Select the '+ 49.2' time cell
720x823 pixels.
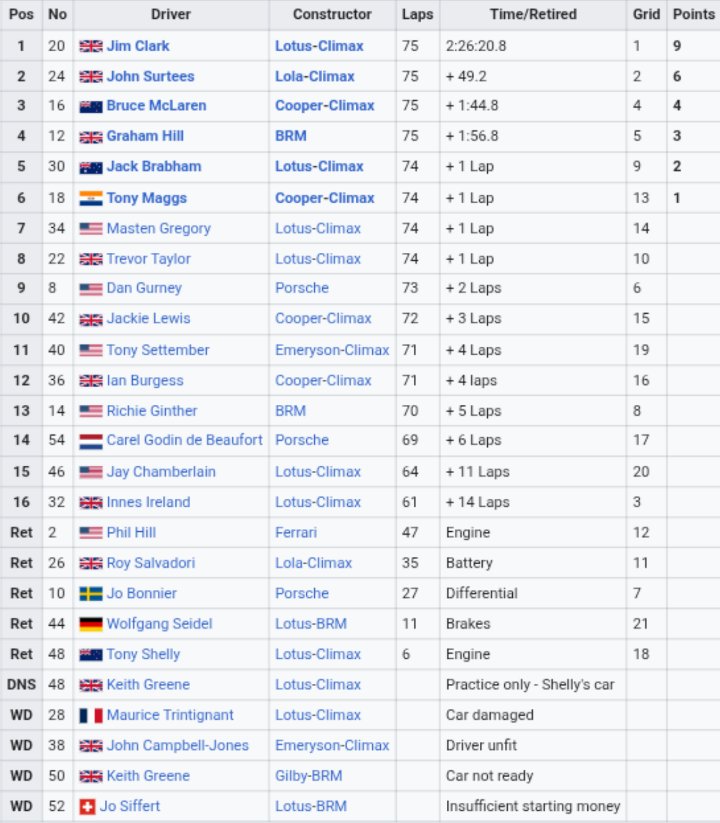coord(466,77)
